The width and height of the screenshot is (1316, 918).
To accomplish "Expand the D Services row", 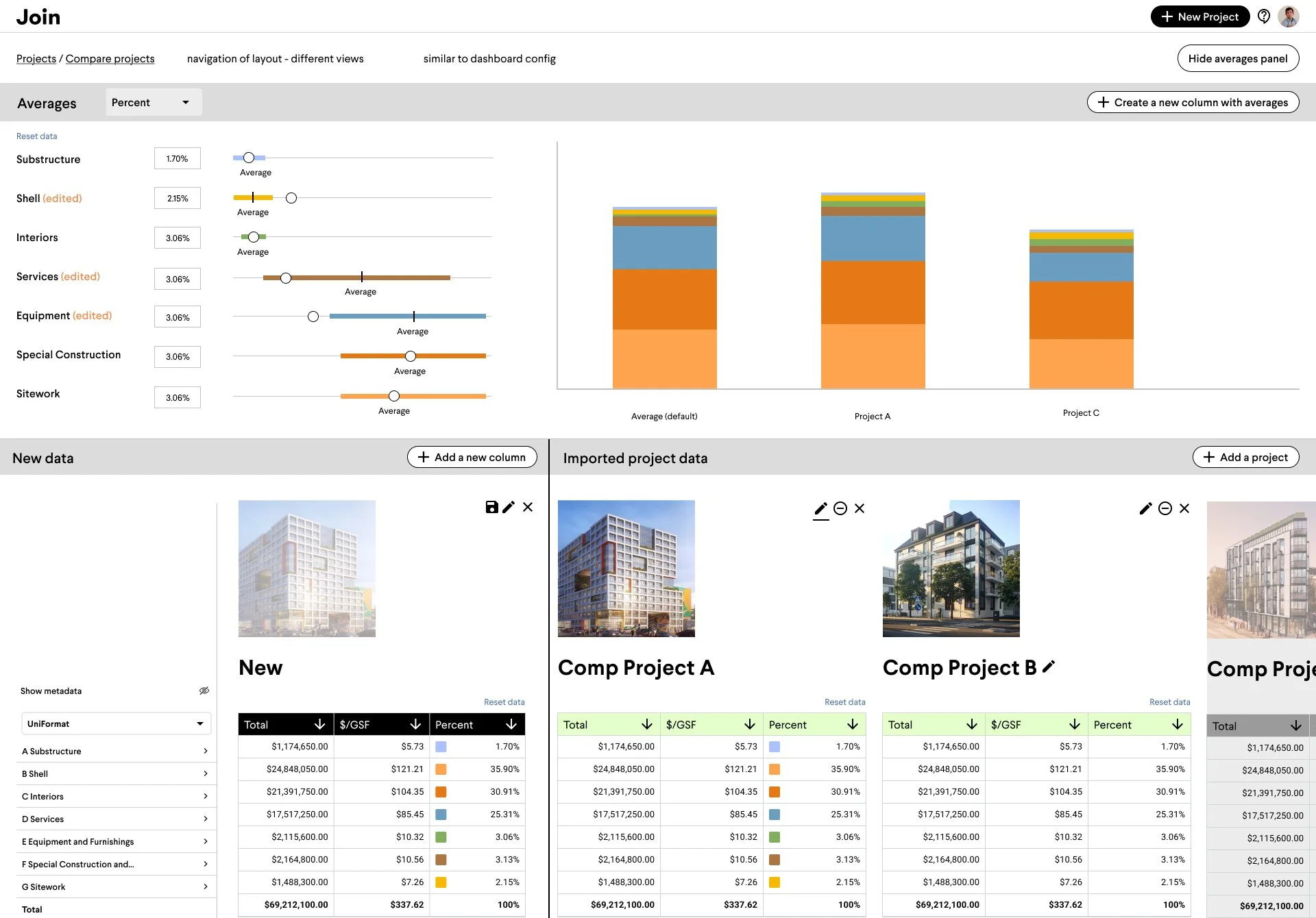I will coord(116,819).
